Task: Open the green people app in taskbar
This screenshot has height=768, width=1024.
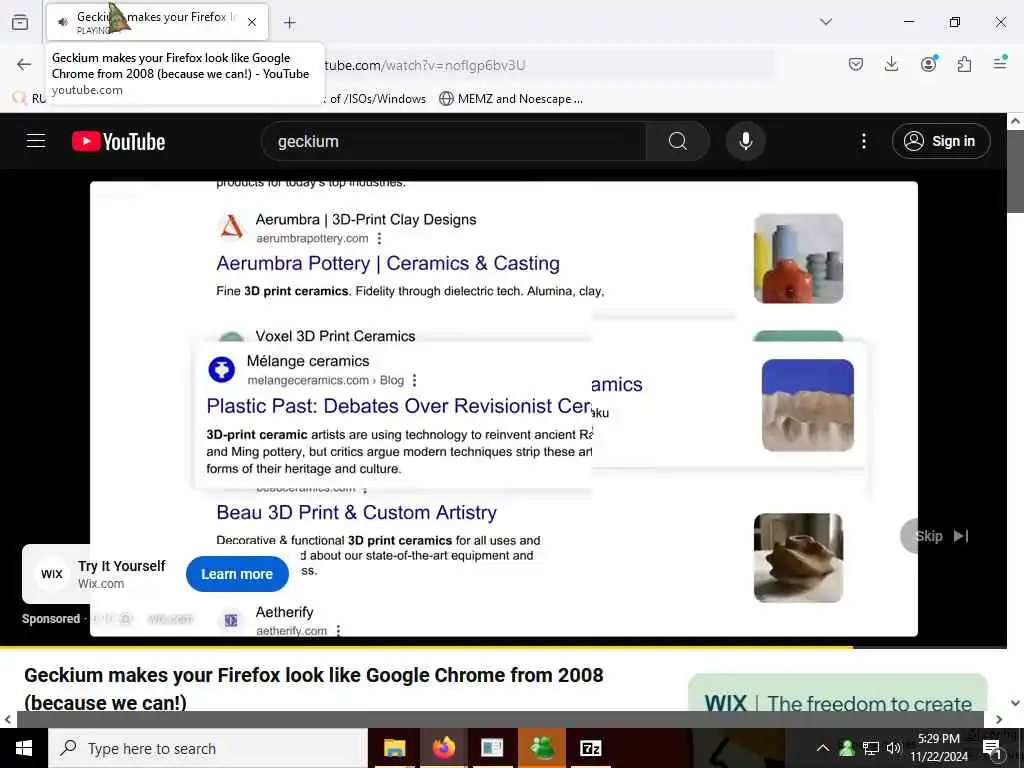Action: click(x=541, y=748)
